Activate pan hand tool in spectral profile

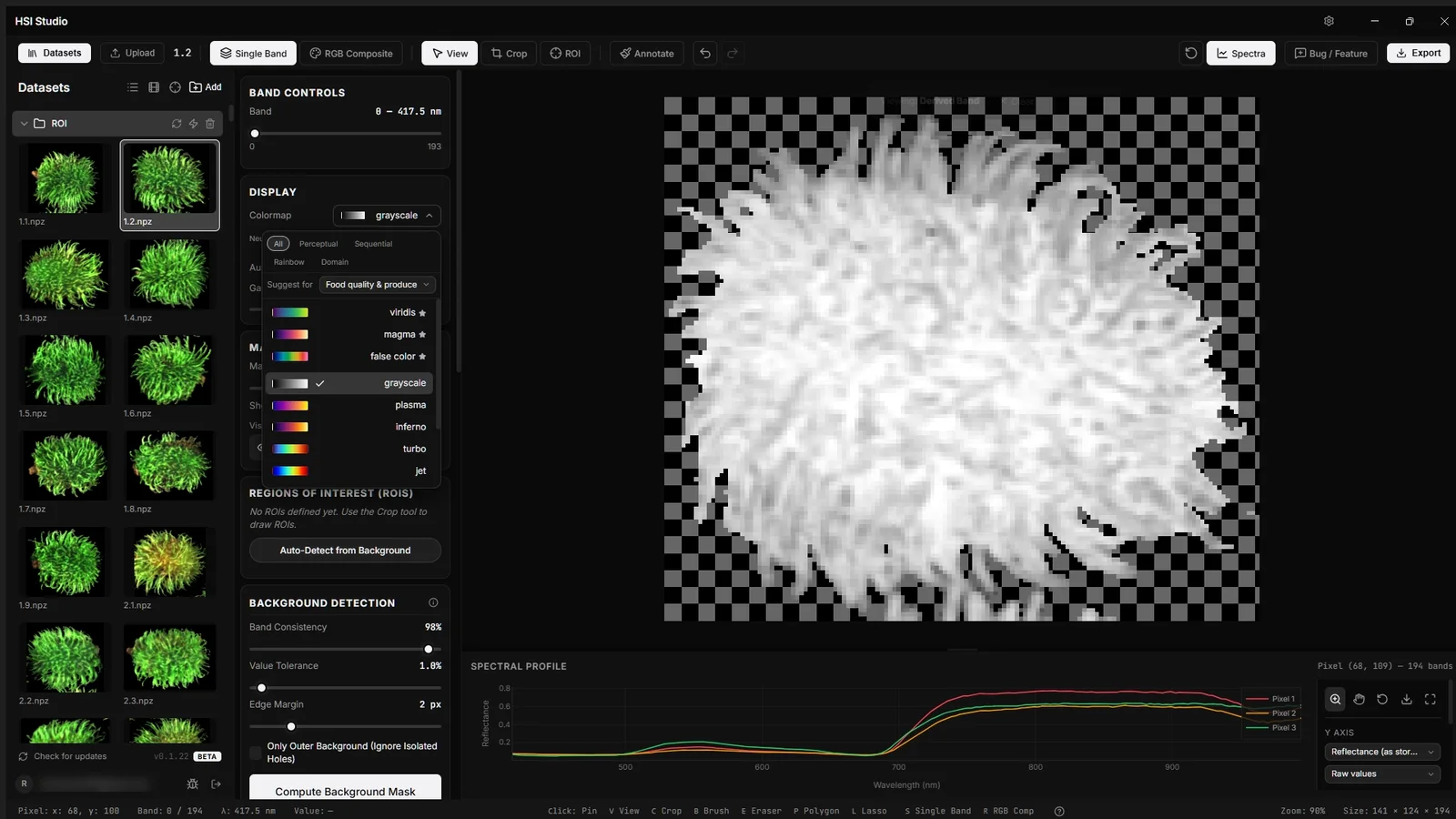[1359, 699]
